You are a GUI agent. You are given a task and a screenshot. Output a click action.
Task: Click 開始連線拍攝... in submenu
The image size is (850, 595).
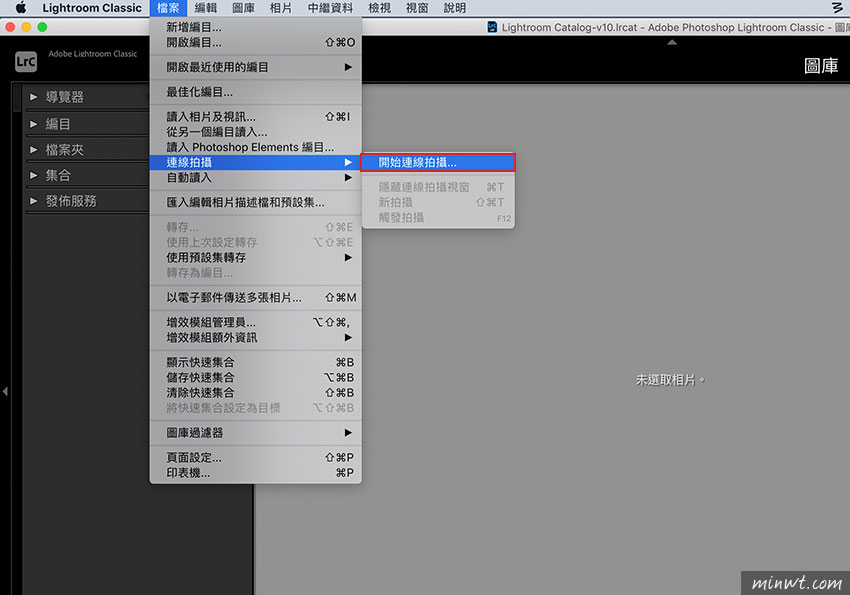click(x=438, y=162)
